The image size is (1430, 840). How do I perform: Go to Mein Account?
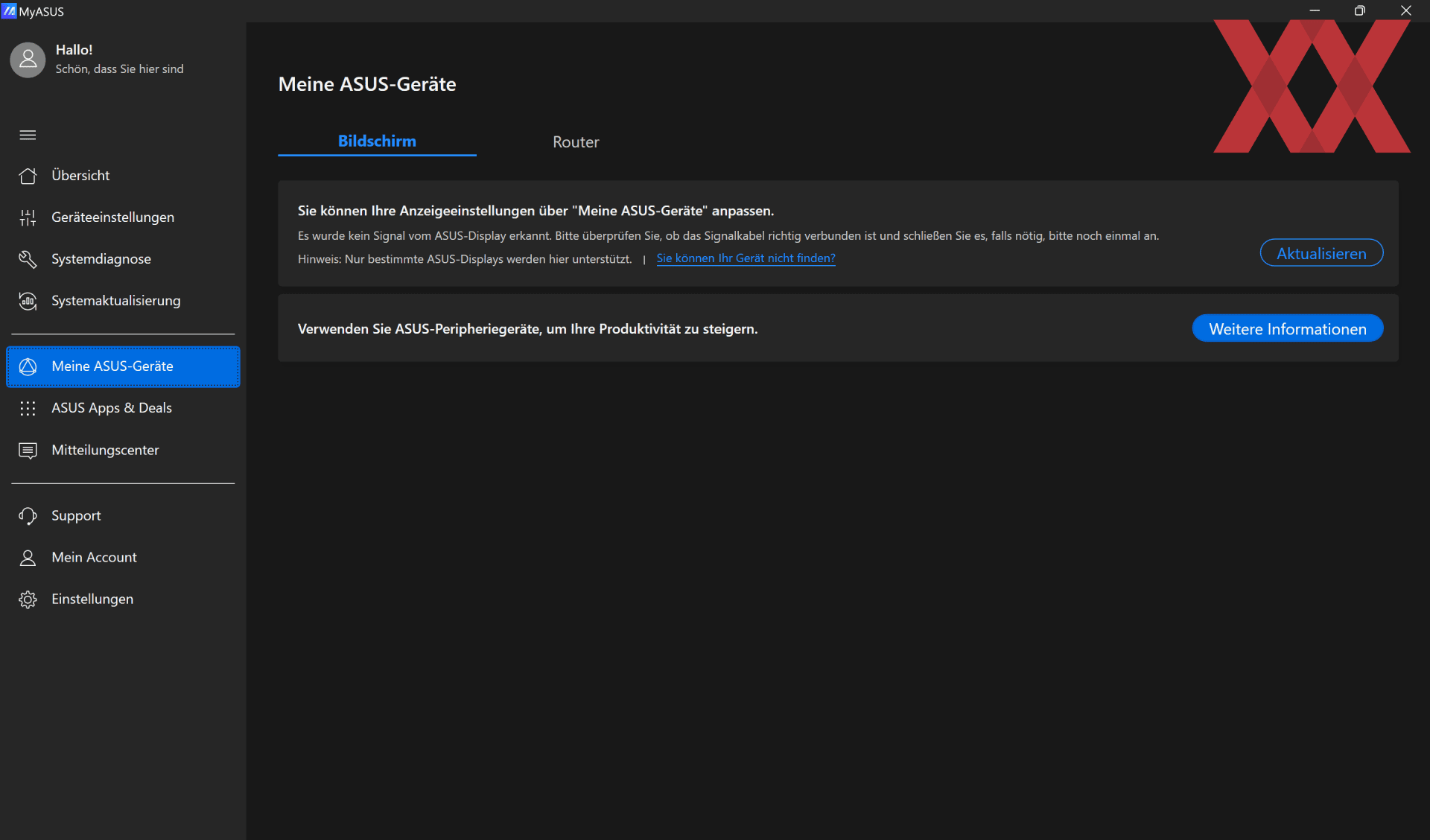[x=123, y=558]
